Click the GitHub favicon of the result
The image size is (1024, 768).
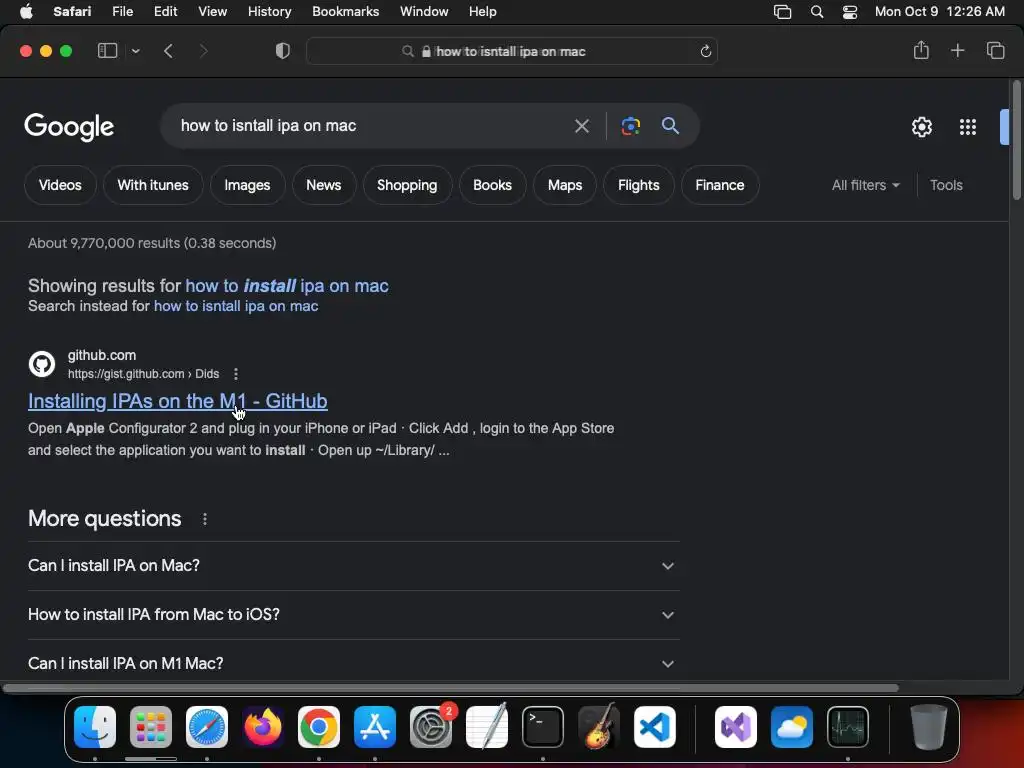42,364
